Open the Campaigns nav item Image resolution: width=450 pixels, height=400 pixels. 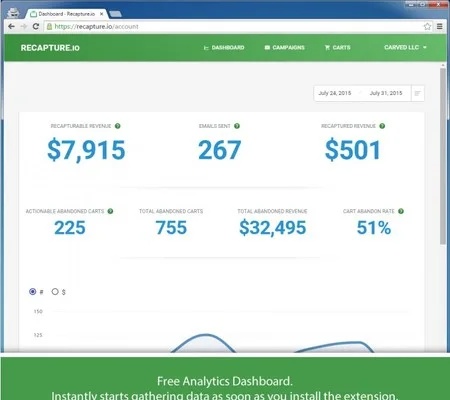(284, 48)
